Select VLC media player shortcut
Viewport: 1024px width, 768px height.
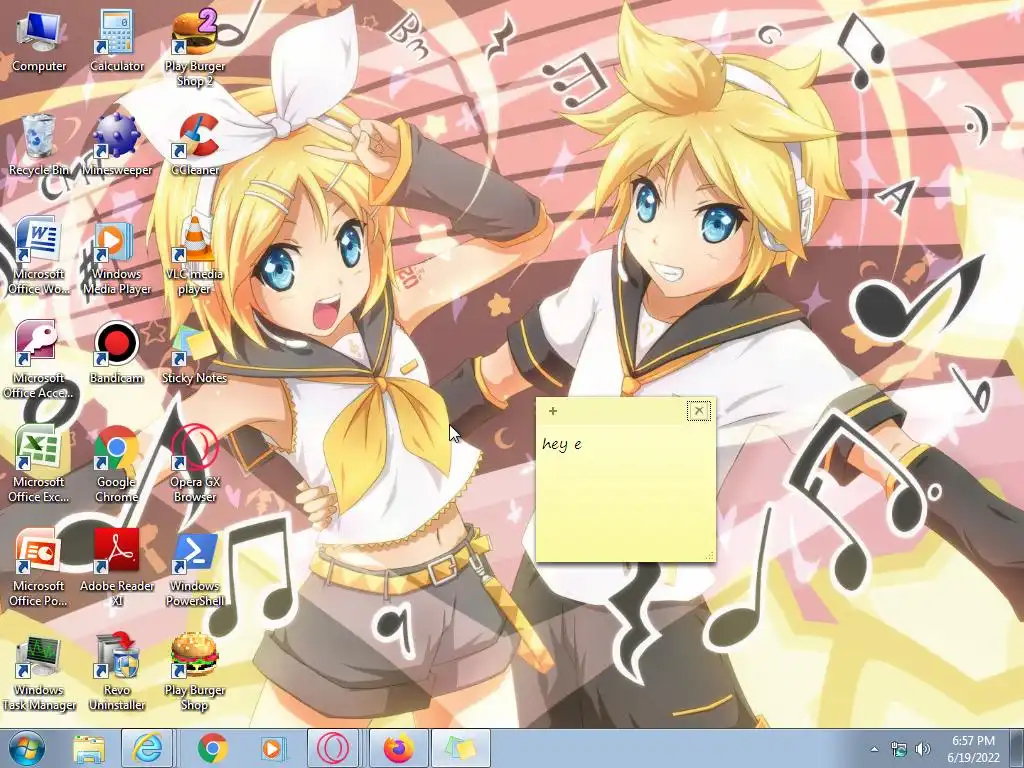pyautogui.click(x=195, y=257)
